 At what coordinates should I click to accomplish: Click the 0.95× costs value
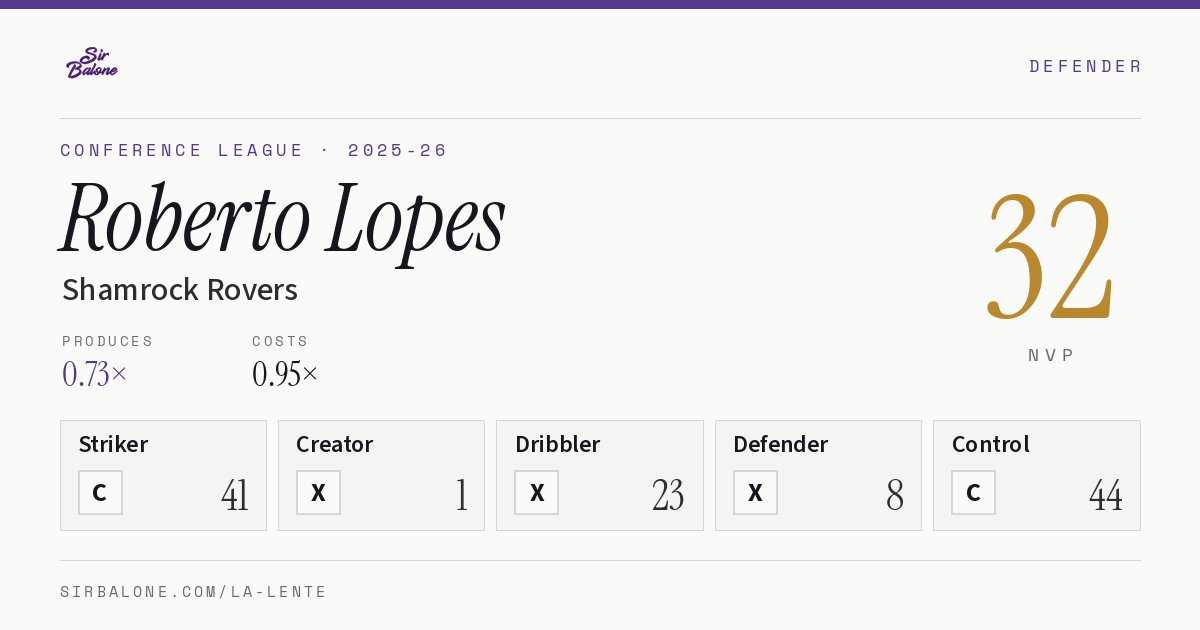285,374
